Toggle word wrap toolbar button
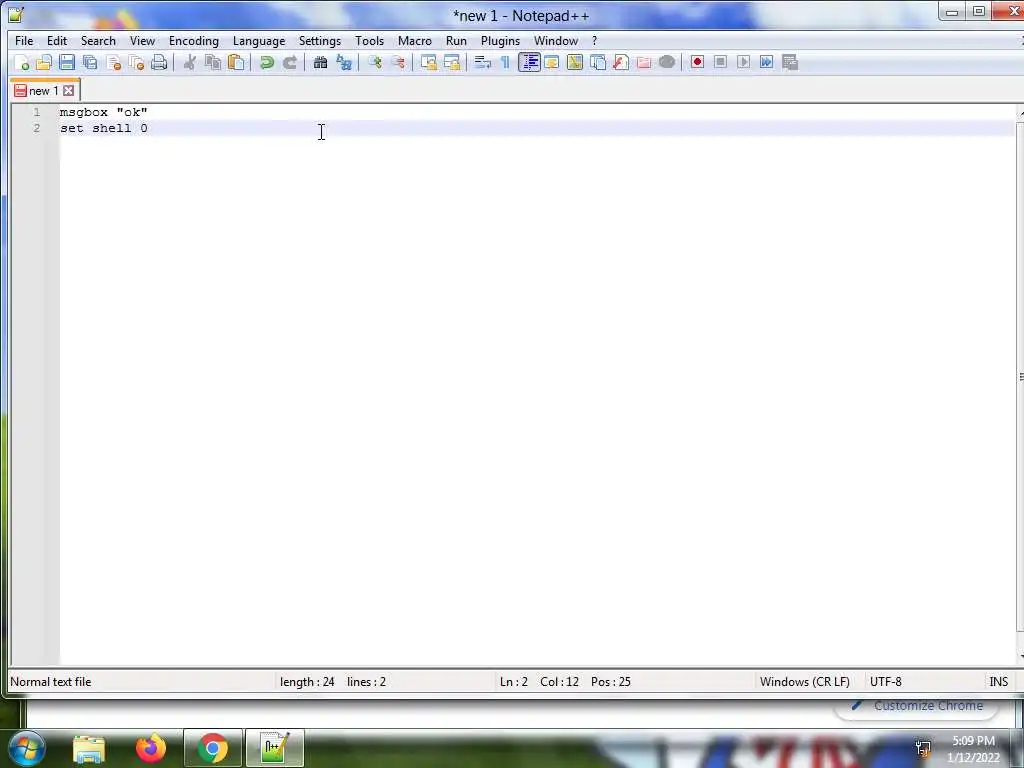 pyautogui.click(x=483, y=63)
